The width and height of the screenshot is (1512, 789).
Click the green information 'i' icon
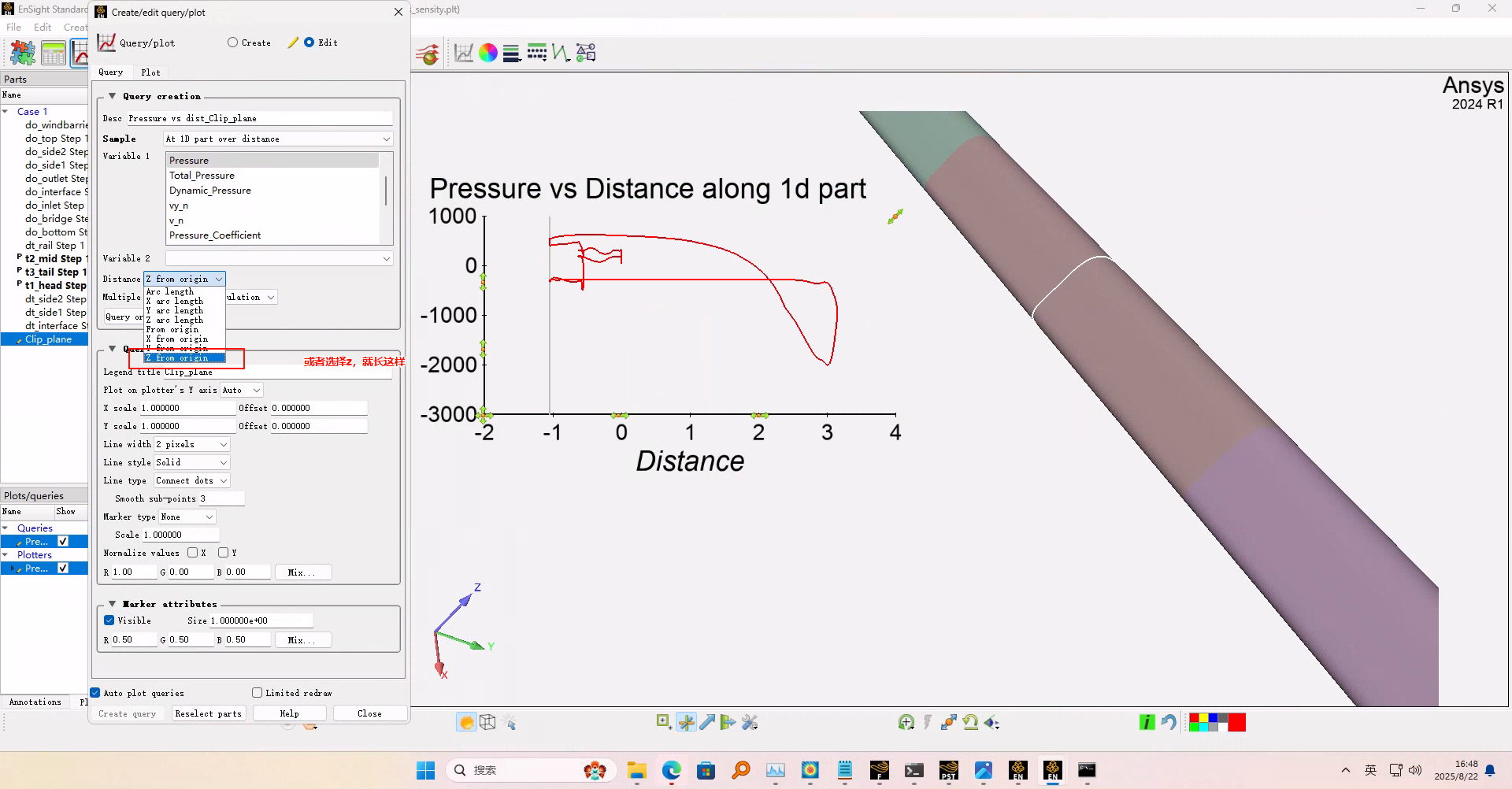[x=1147, y=722]
